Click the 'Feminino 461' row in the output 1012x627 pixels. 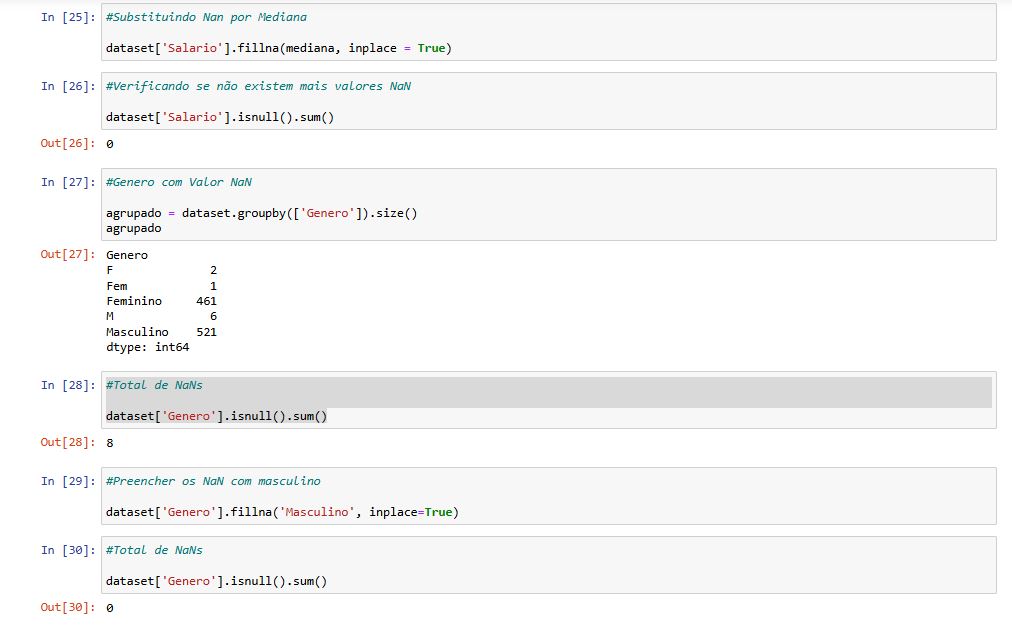tap(161, 301)
